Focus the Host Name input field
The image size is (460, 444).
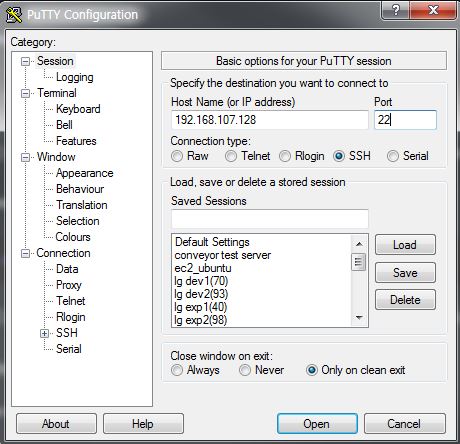pos(270,120)
